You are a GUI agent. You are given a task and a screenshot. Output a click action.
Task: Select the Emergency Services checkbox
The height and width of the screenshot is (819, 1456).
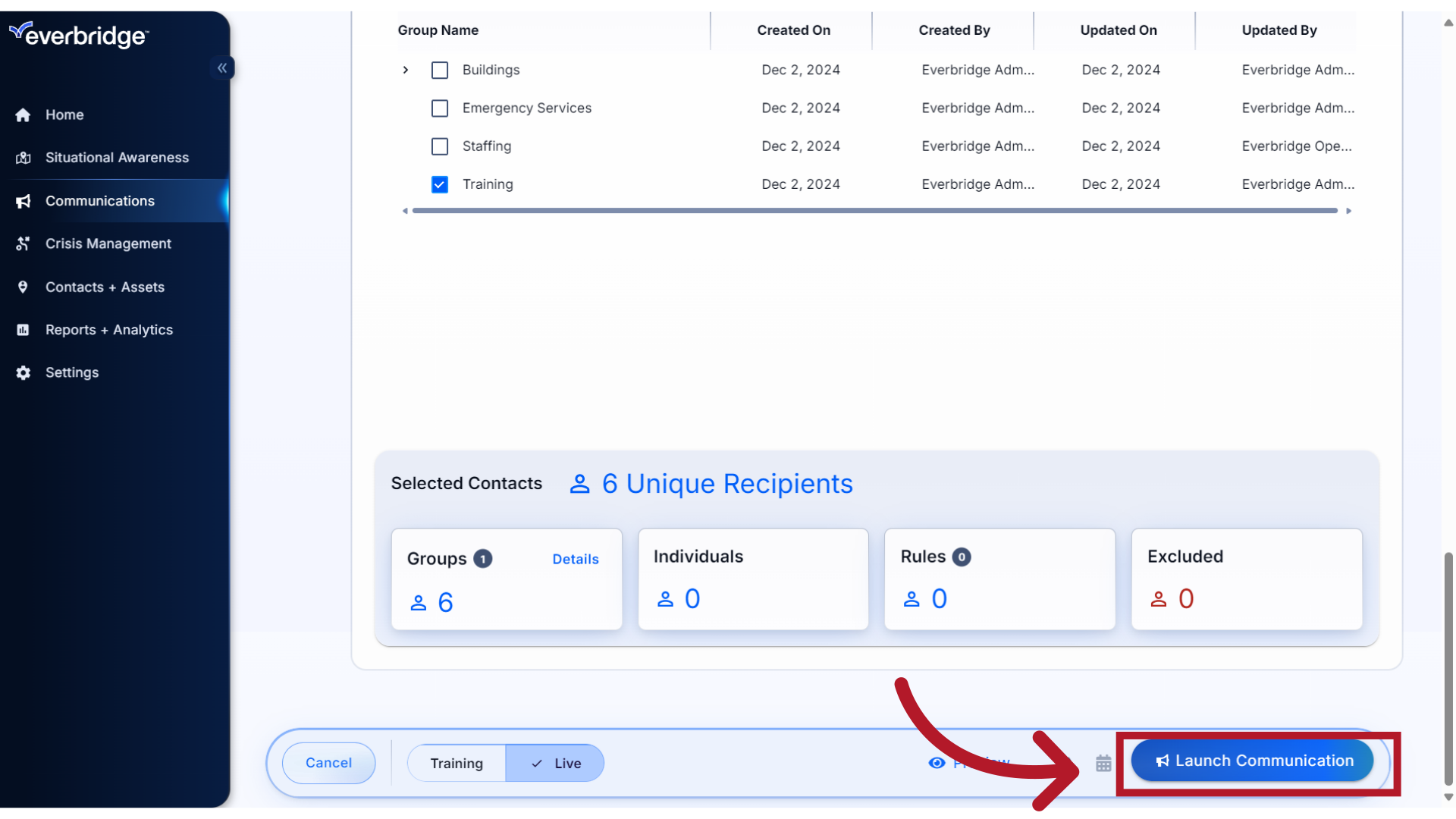coord(440,108)
